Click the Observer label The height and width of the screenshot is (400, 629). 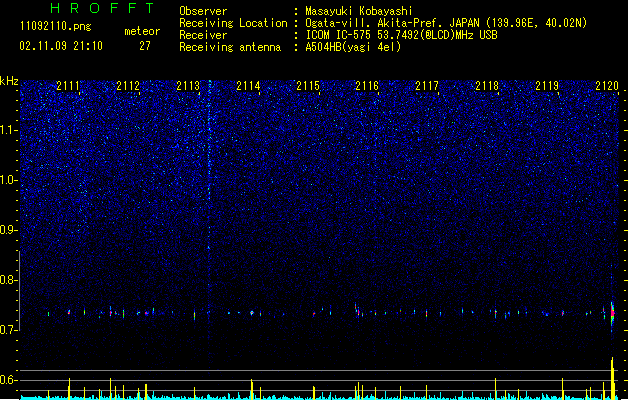203,11
